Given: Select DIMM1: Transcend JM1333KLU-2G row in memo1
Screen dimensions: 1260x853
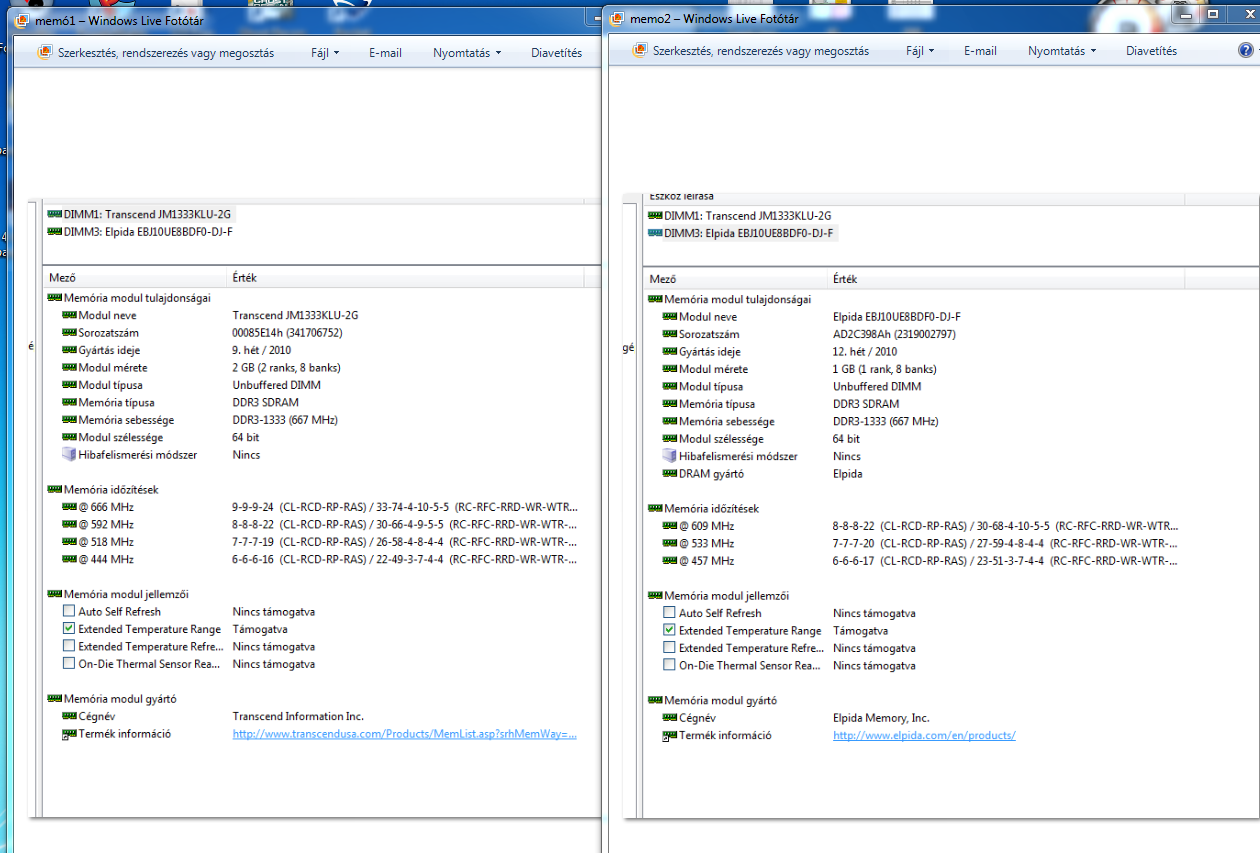Looking at the screenshot, I should click(140, 214).
